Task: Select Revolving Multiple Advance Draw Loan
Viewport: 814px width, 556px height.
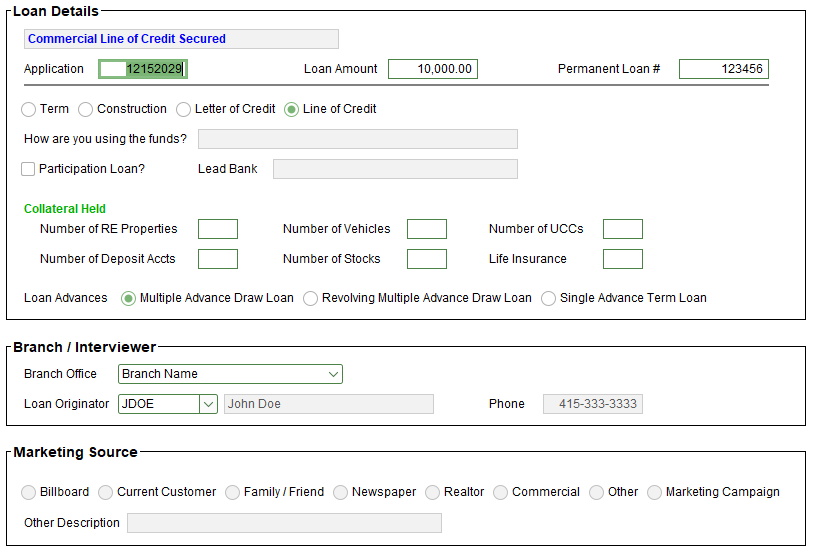Action: [x=311, y=298]
